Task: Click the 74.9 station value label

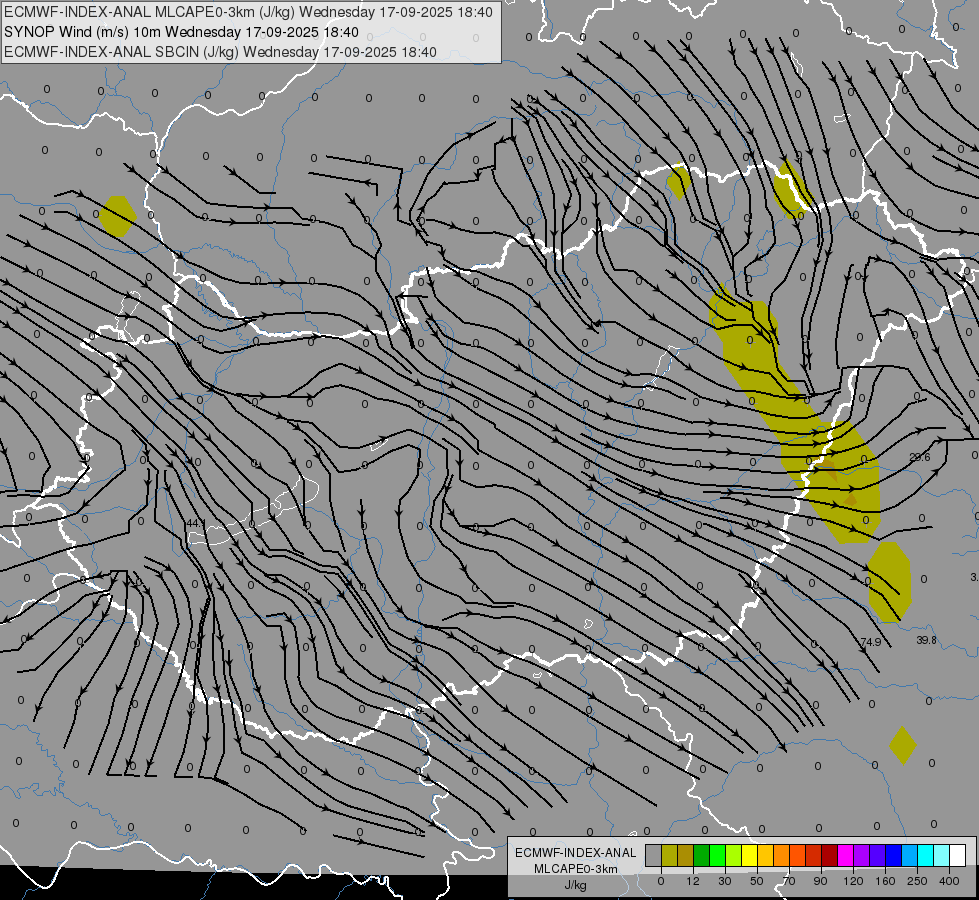Action: click(x=870, y=641)
